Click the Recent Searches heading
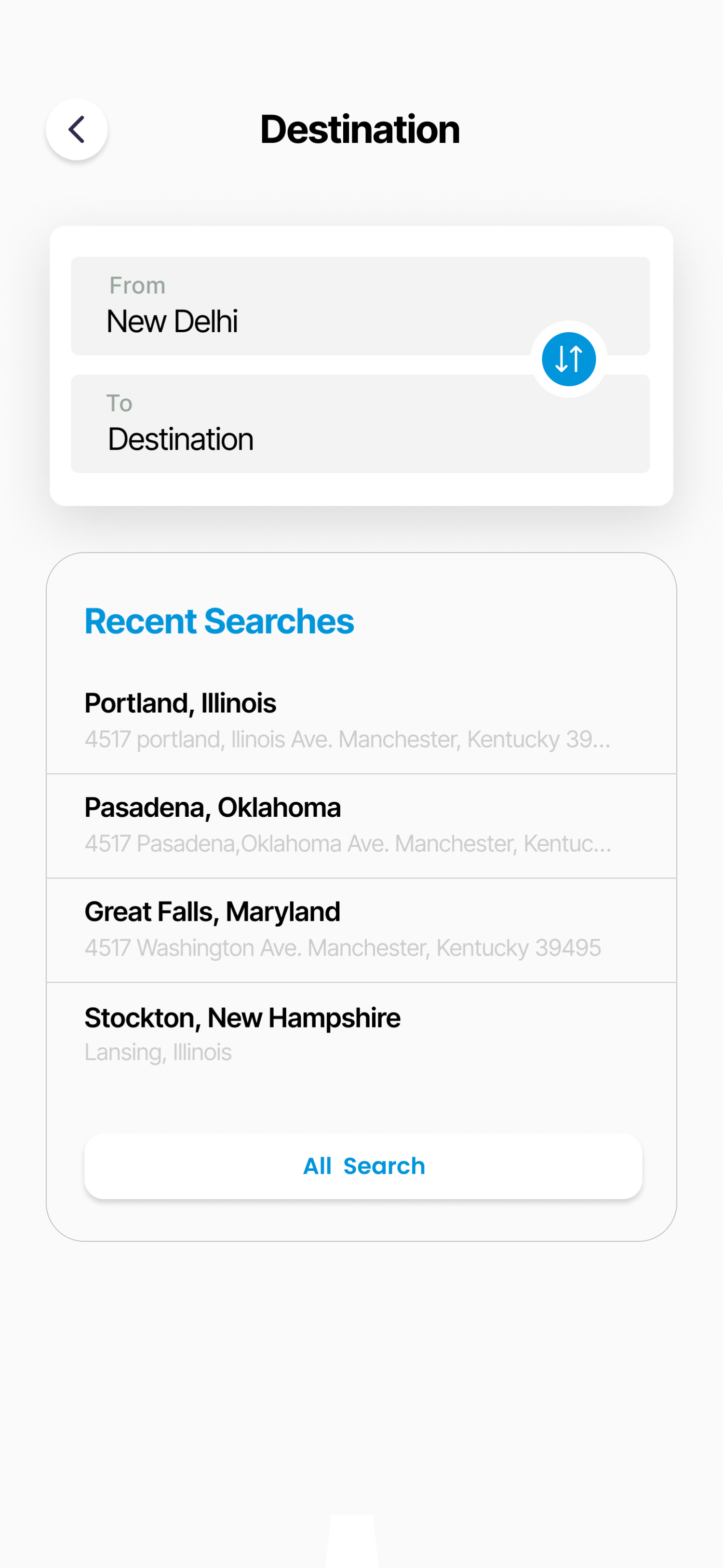This screenshot has width=723, height=1568. click(219, 622)
